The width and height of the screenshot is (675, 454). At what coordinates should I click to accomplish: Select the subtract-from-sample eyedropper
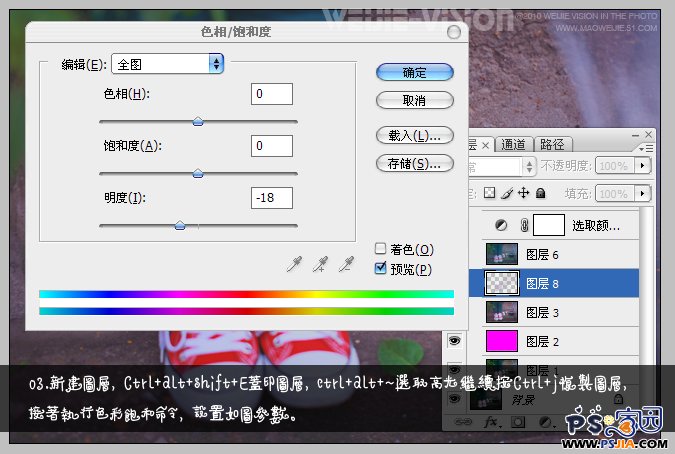tap(346, 264)
